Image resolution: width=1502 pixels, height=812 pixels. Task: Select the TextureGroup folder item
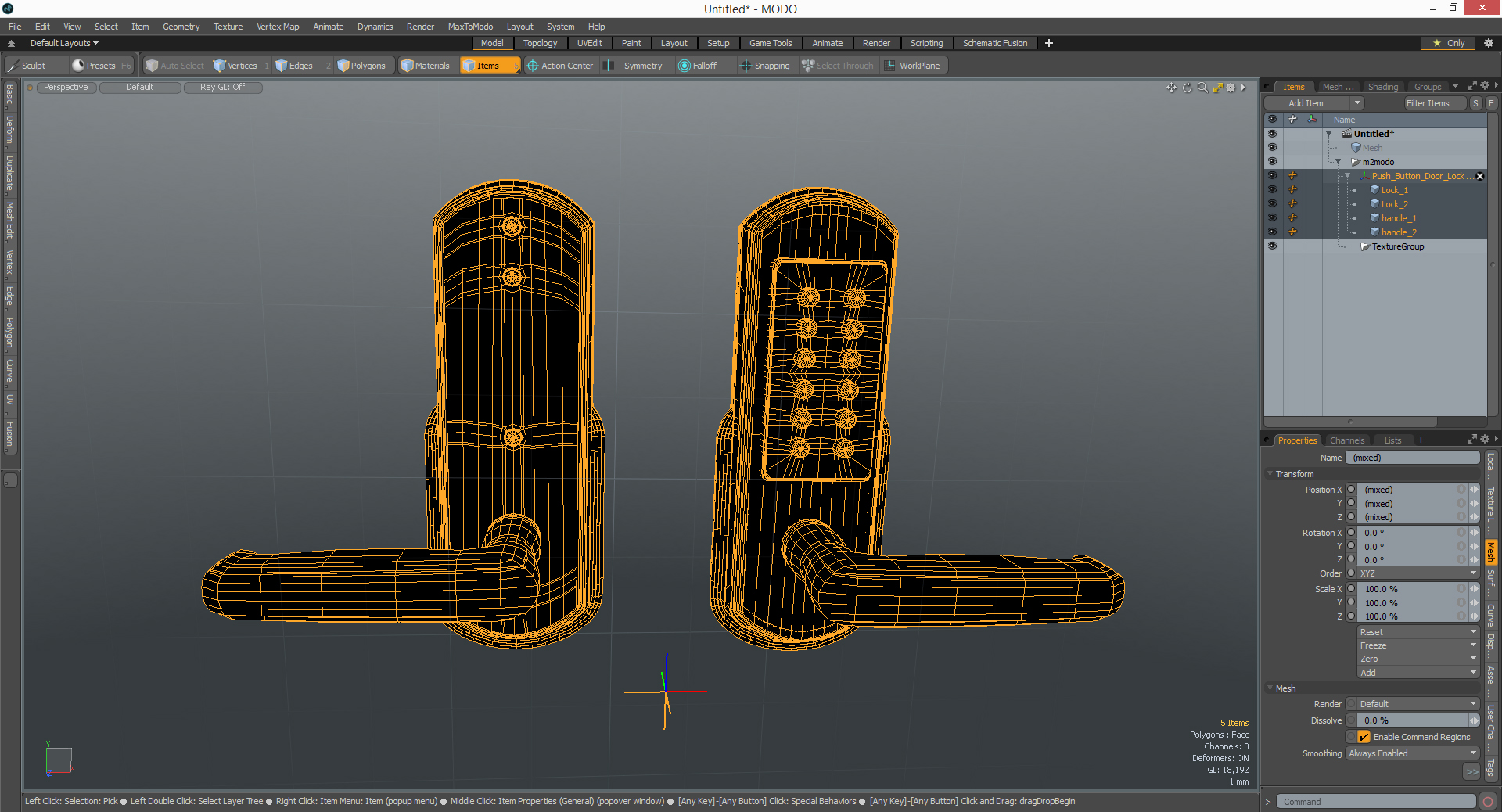1397,246
